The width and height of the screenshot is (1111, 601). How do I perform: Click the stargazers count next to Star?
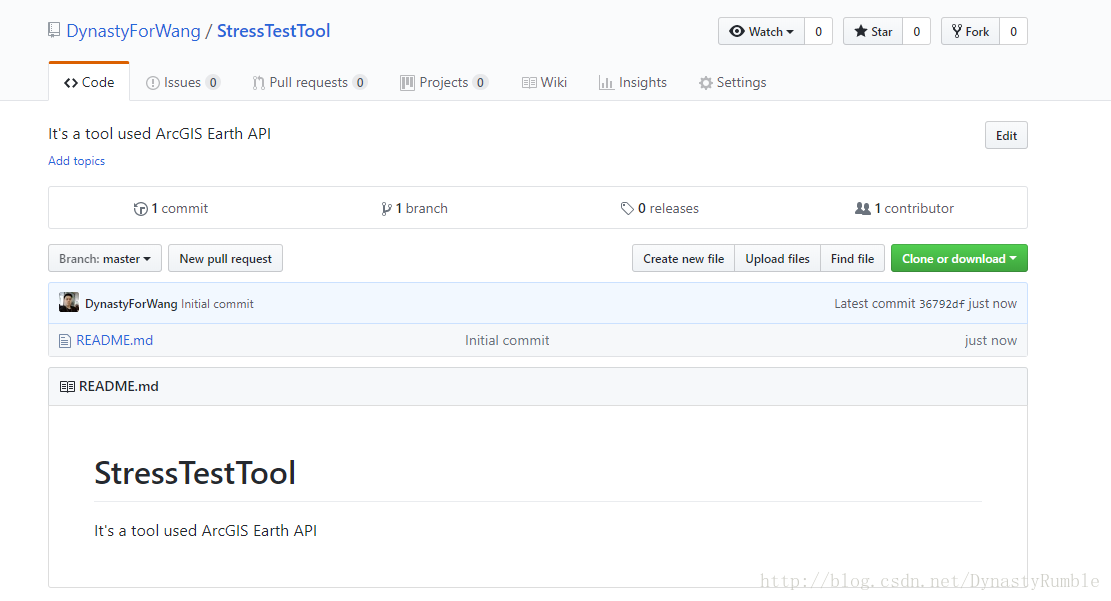click(x=916, y=31)
